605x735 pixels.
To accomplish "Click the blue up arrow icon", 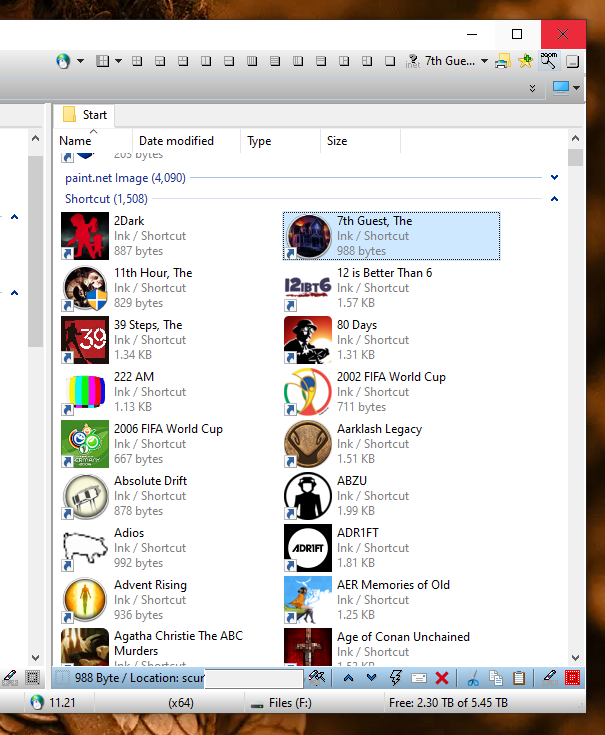I will 348,678.
